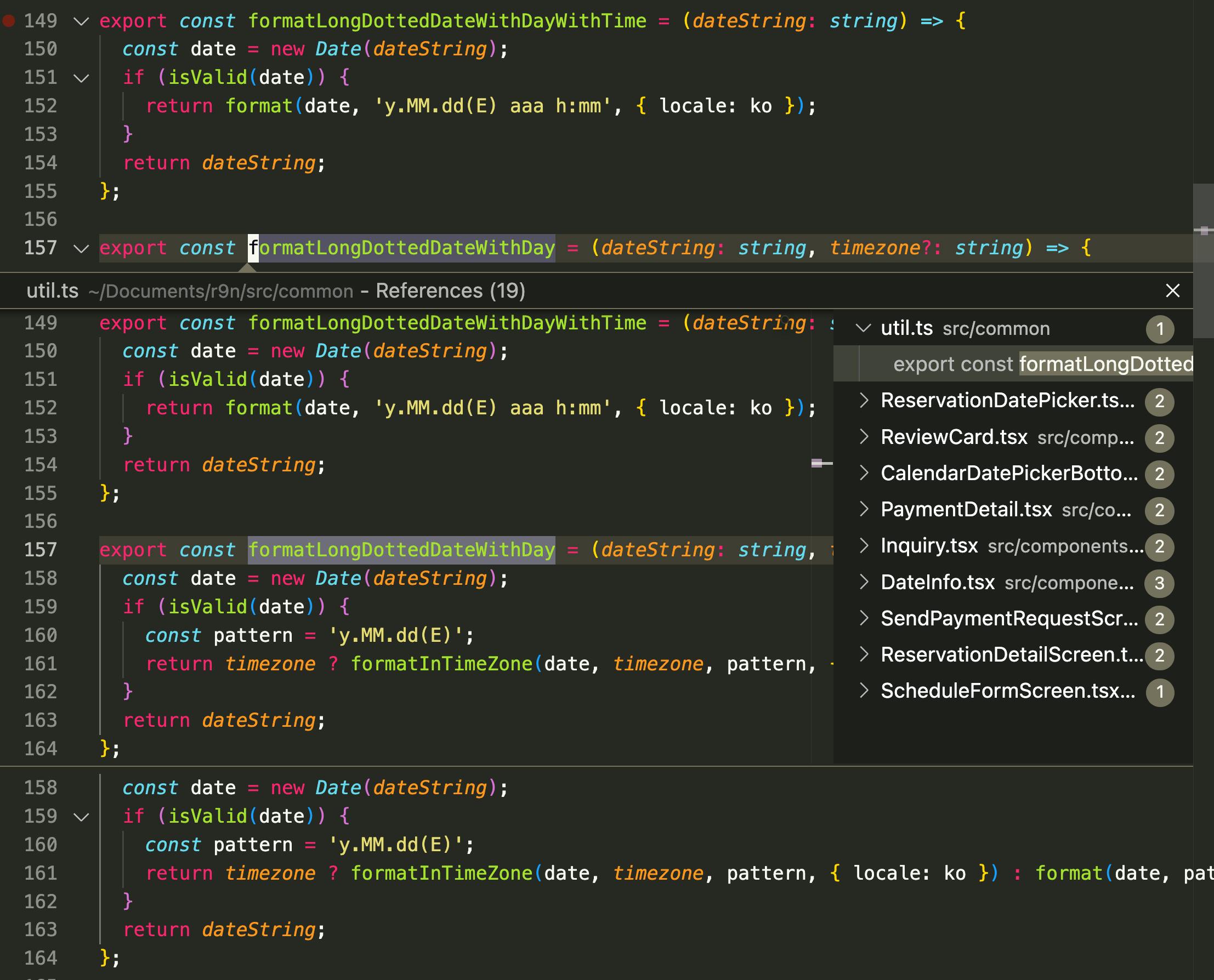1214x980 pixels.
Task: Close the References peek view
Action: pos(1172,290)
